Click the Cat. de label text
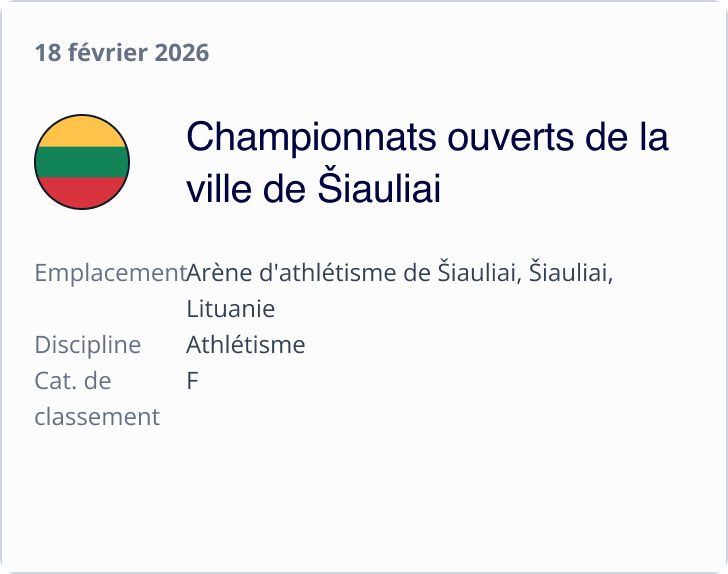The height and width of the screenshot is (574, 728). click(x=72, y=381)
